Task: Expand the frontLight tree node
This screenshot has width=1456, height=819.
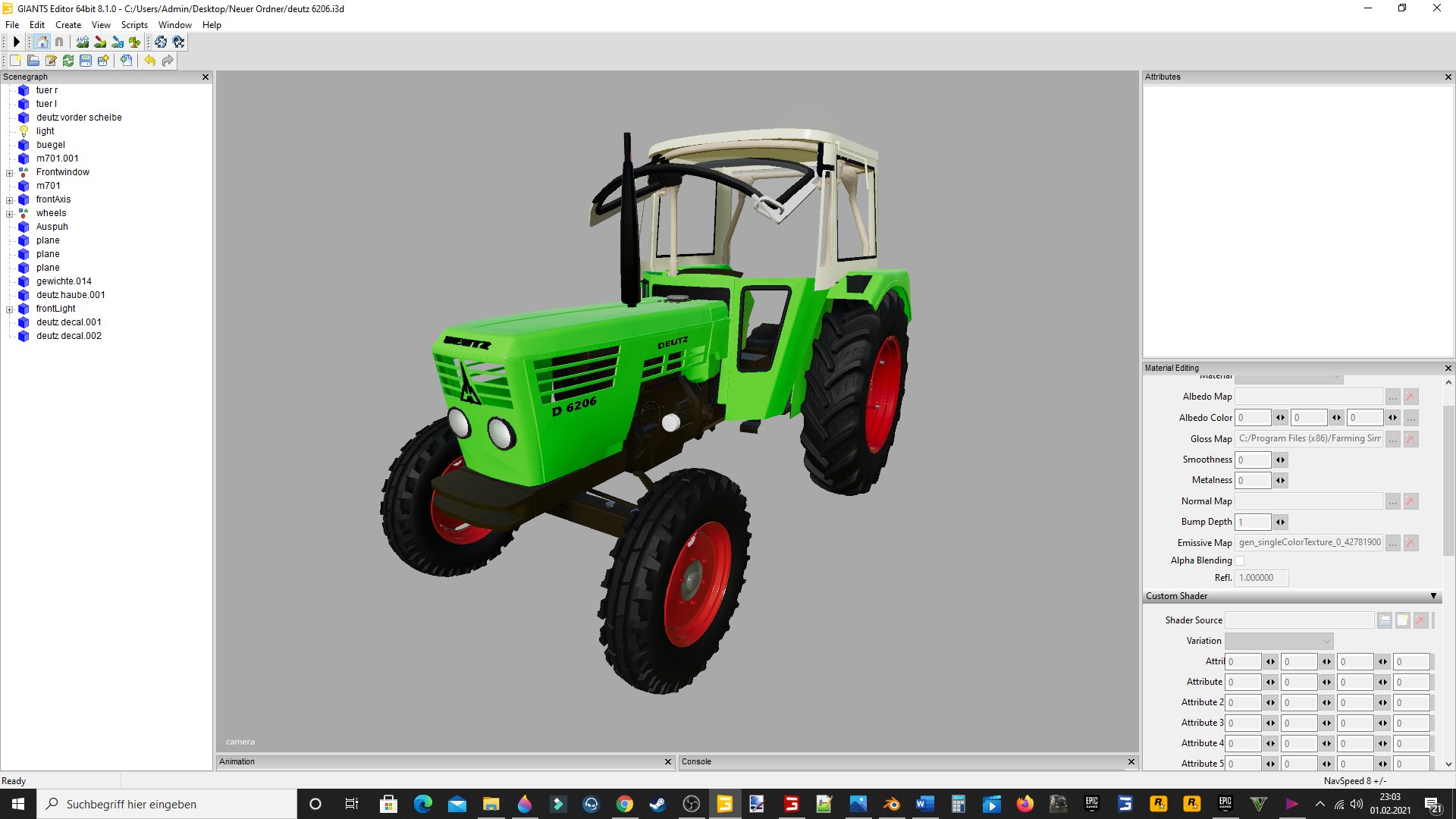Action: pos(9,309)
